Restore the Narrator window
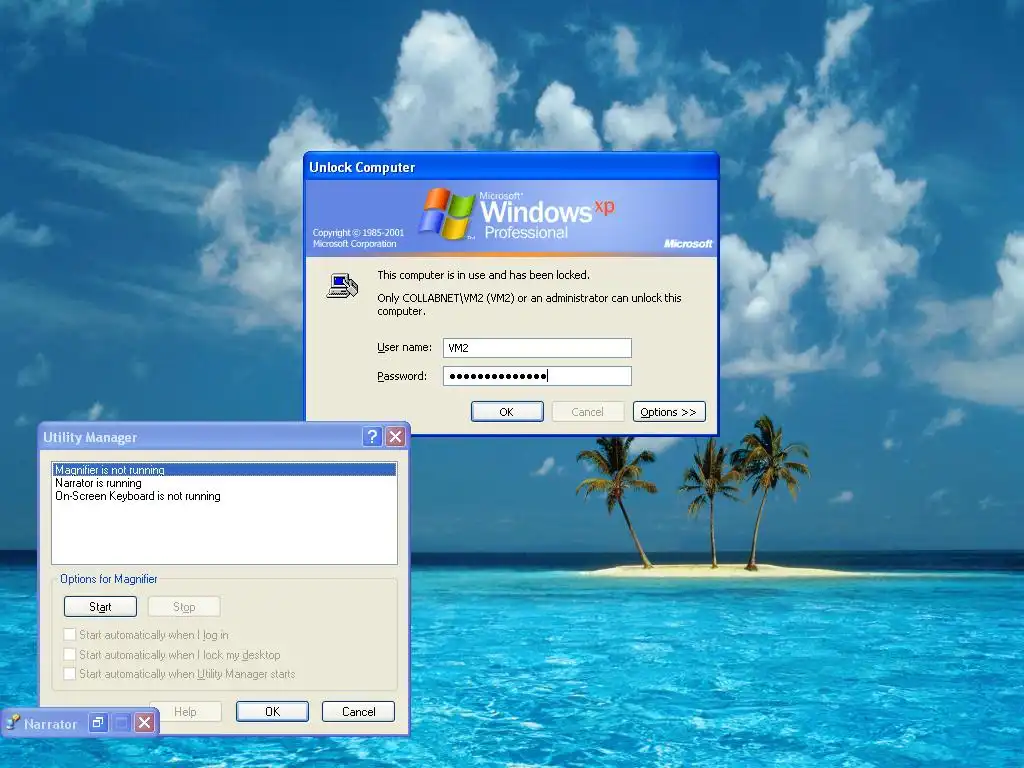Viewport: 1024px width, 768px height. coord(98,722)
